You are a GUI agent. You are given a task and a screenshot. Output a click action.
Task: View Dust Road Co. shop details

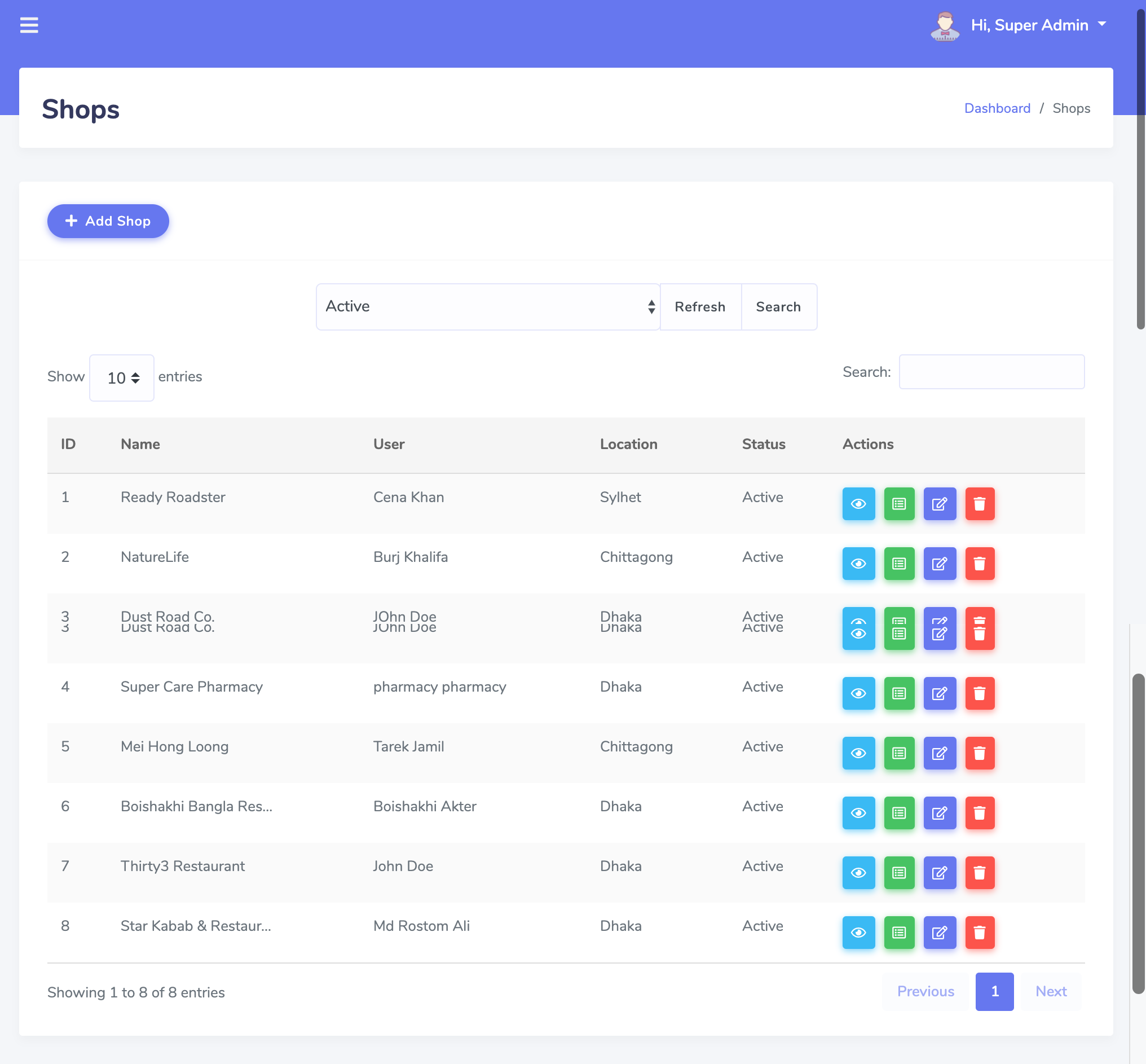coord(858,628)
